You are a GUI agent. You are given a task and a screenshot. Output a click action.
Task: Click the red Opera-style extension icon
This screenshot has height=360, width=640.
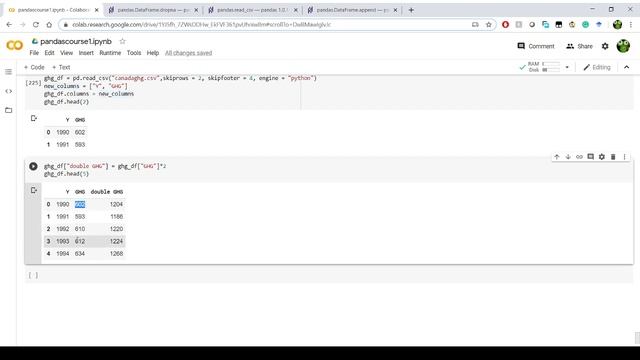(505, 24)
